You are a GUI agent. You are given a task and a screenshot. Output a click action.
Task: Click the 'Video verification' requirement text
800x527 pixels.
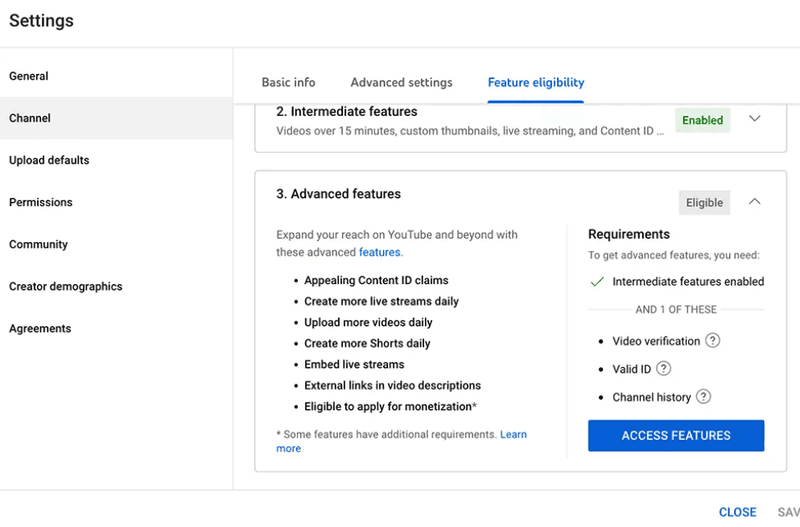point(656,341)
